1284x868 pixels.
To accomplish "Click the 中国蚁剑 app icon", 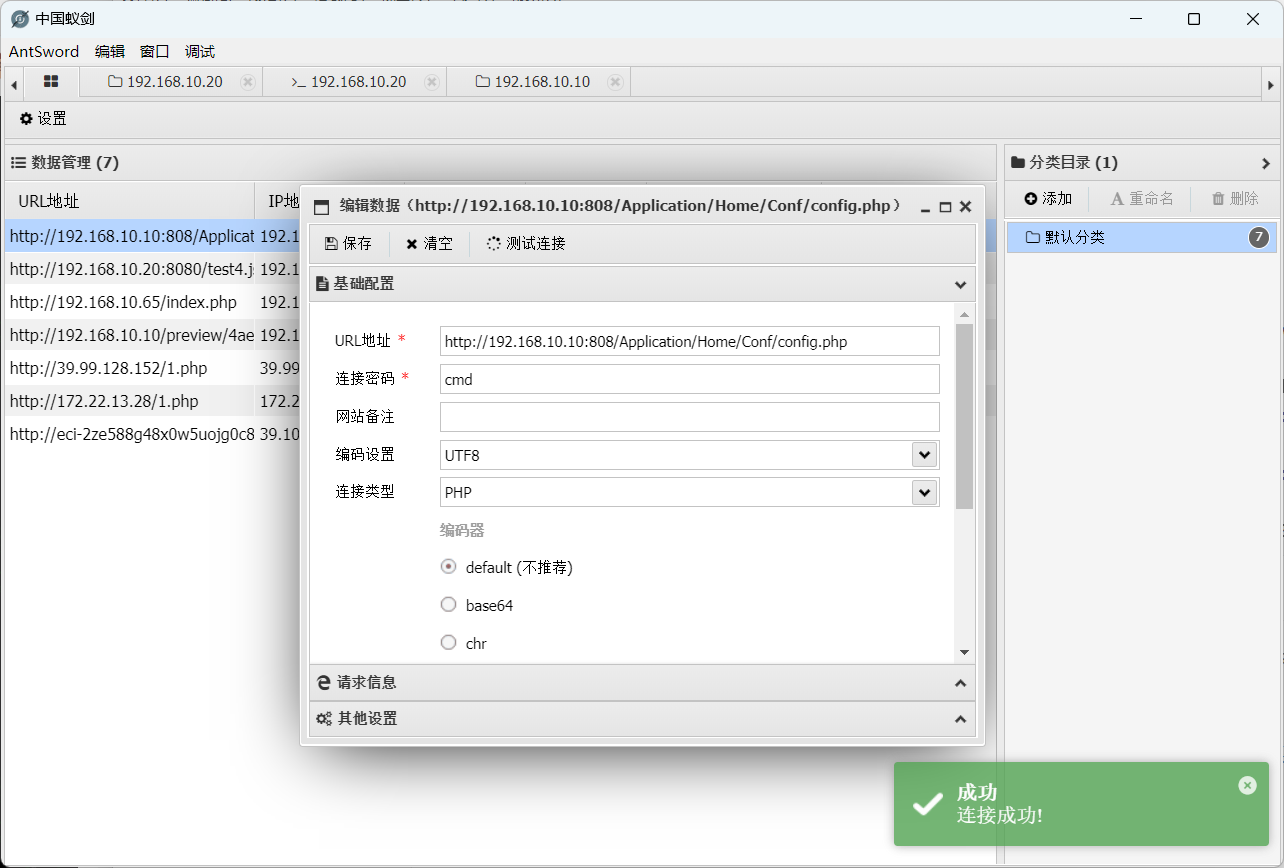I will point(20,19).
